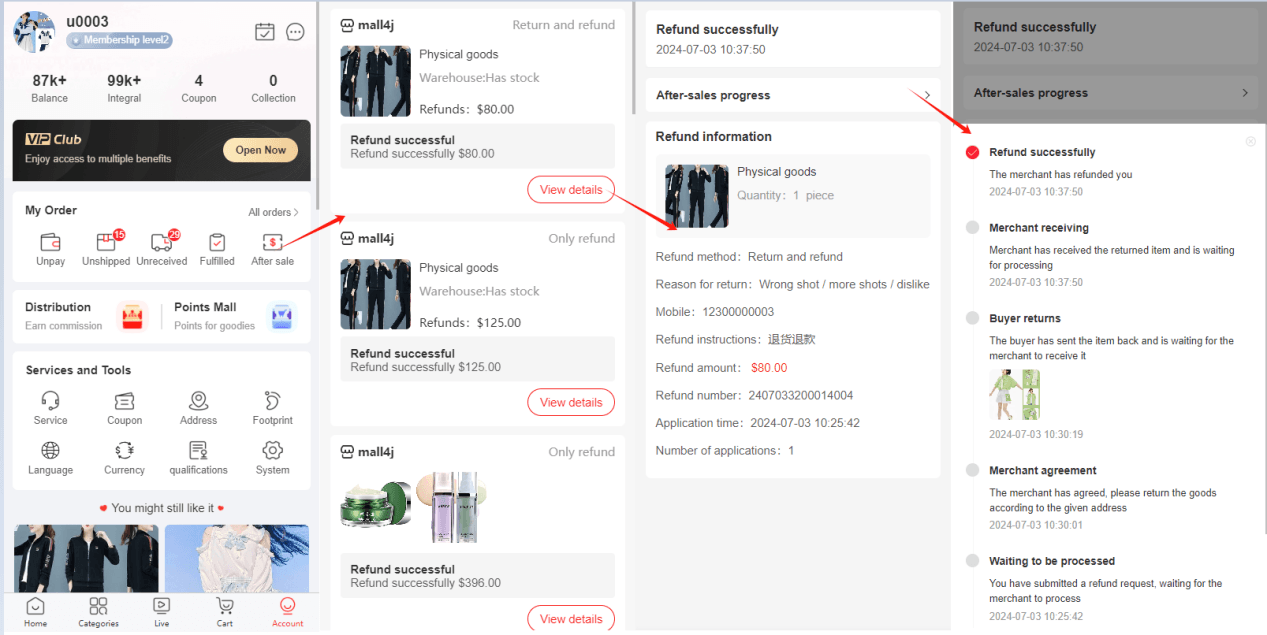Screen dimensions: 1267x635
Task: View details of the $80.00 refund
Action: pyautogui.click(x=571, y=190)
